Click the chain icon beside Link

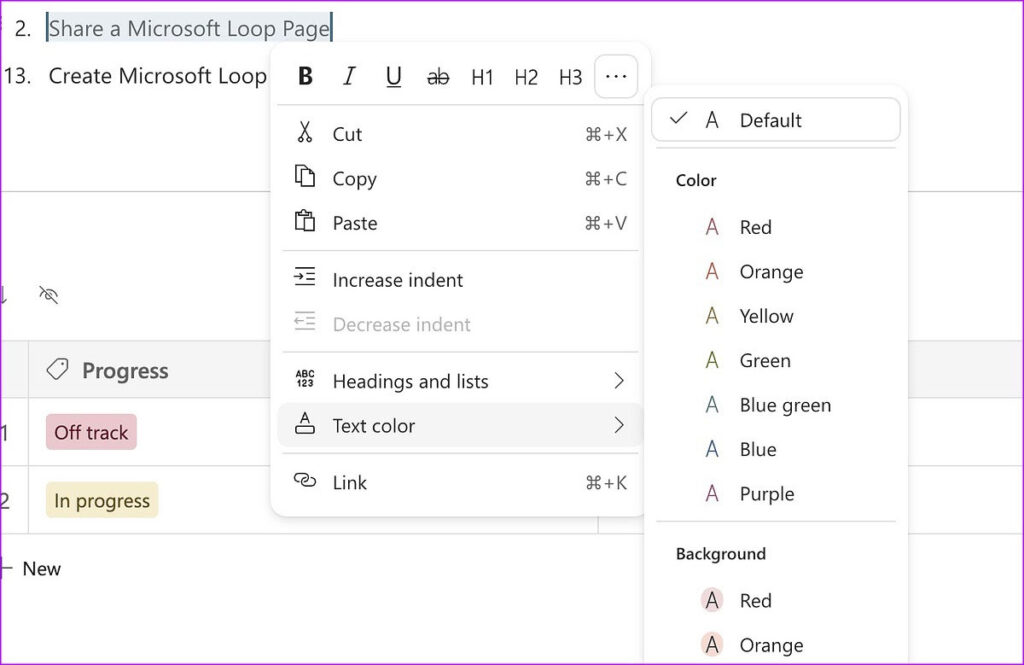tap(305, 482)
